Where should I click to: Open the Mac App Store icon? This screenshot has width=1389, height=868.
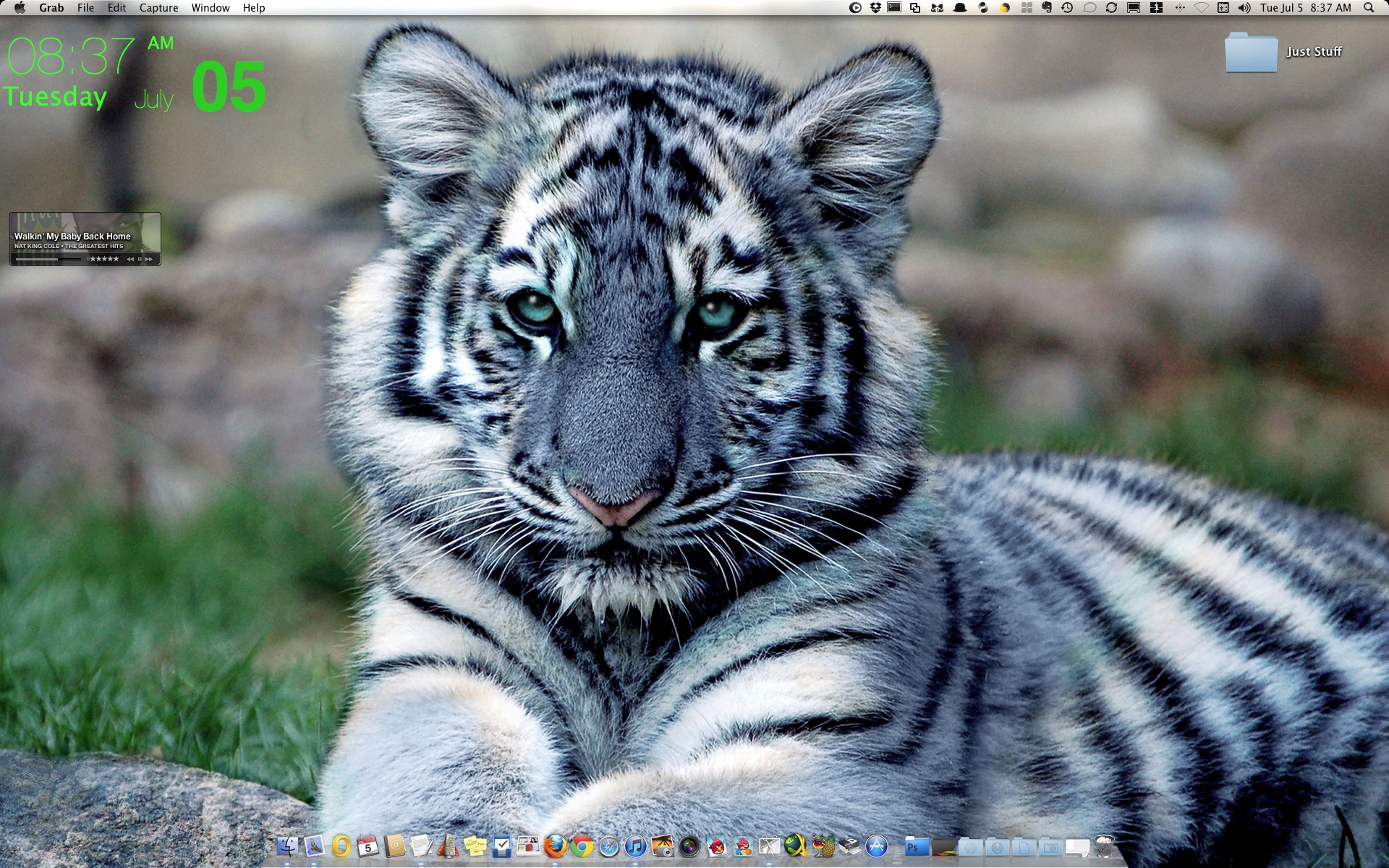(877, 846)
